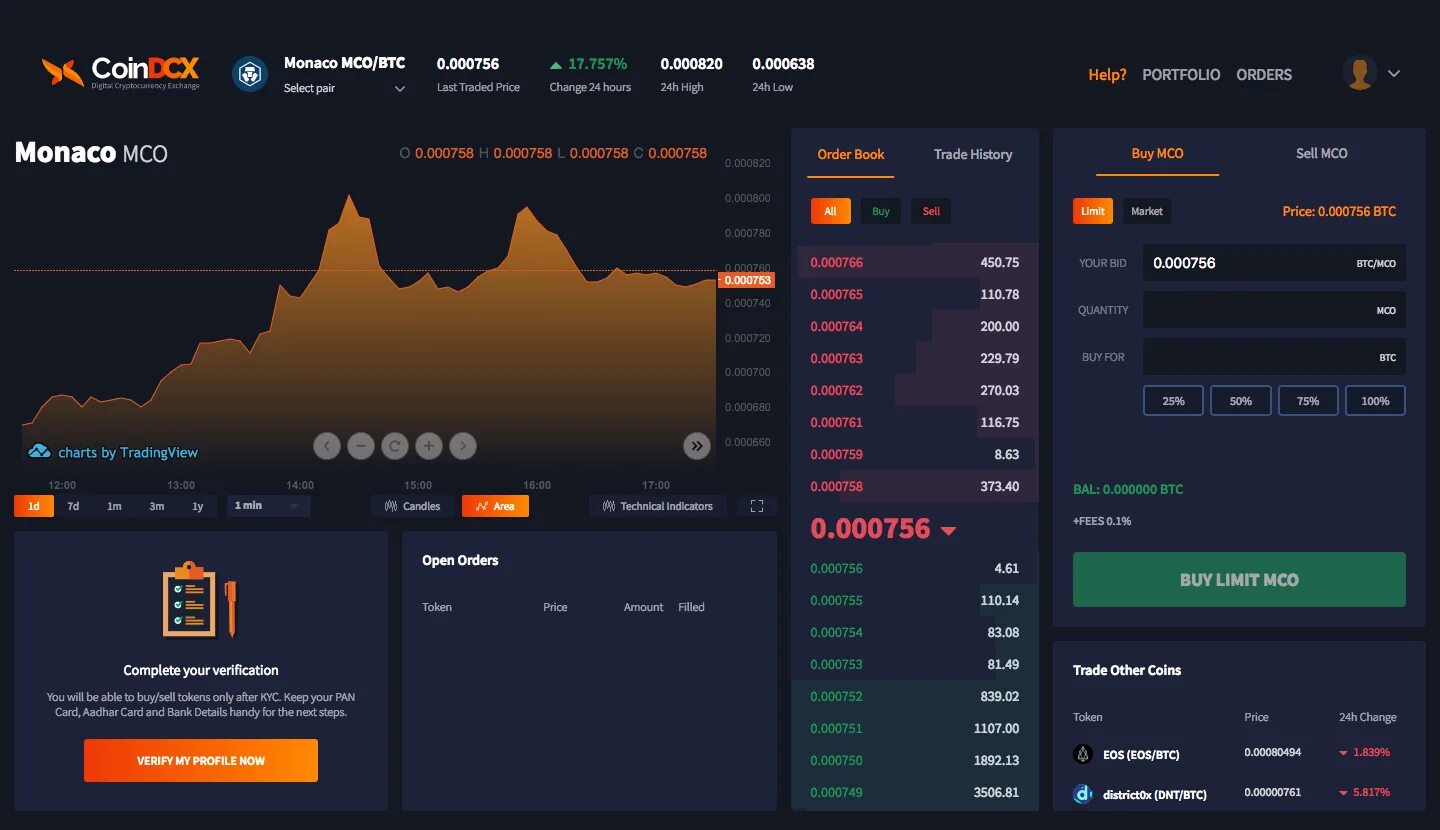This screenshot has width=1440, height=830.
Task: Filter order book by Buy orders
Action: (x=881, y=211)
